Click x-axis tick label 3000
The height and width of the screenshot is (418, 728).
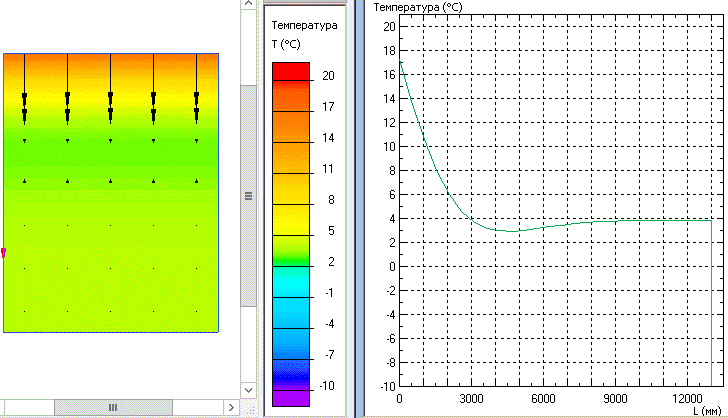tap(472, 398)
